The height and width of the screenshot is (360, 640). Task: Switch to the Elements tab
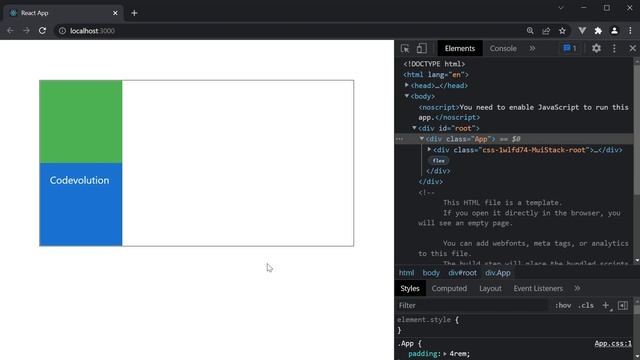pos(460,49)
